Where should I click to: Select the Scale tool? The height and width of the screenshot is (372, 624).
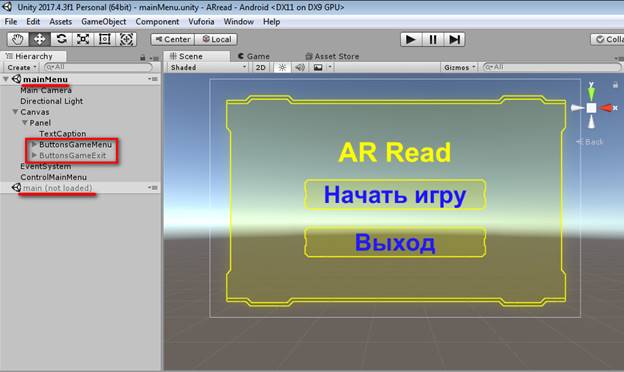[x=83, y=39]
